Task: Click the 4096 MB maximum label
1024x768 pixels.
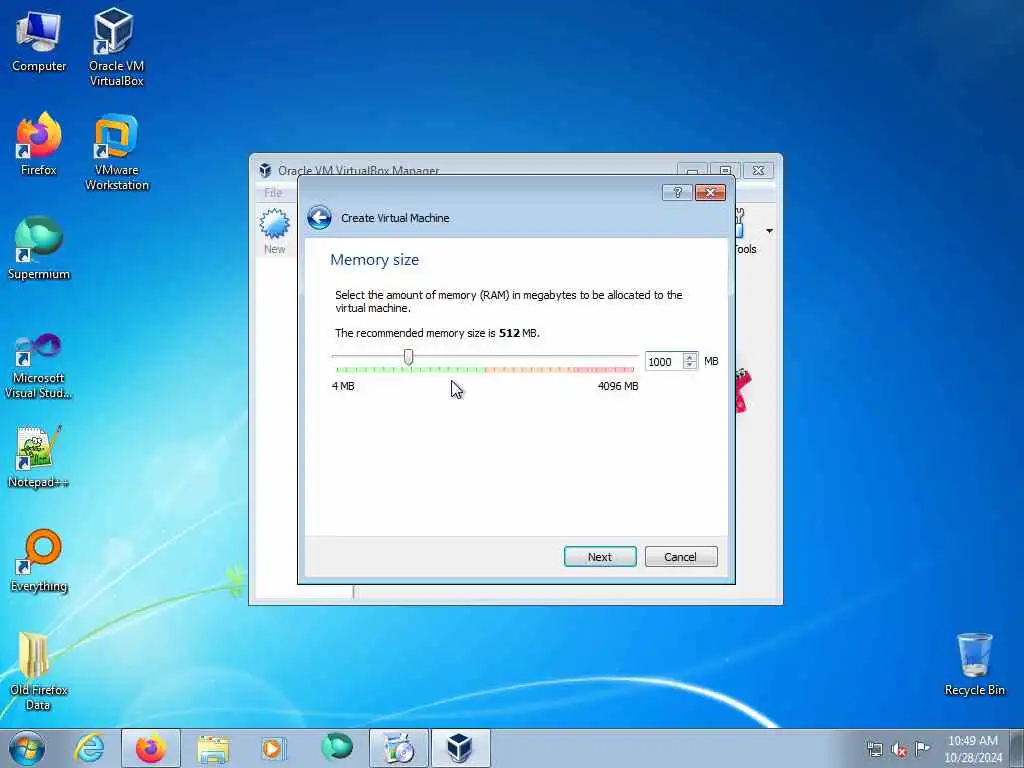Action: (x=618, y=386)
